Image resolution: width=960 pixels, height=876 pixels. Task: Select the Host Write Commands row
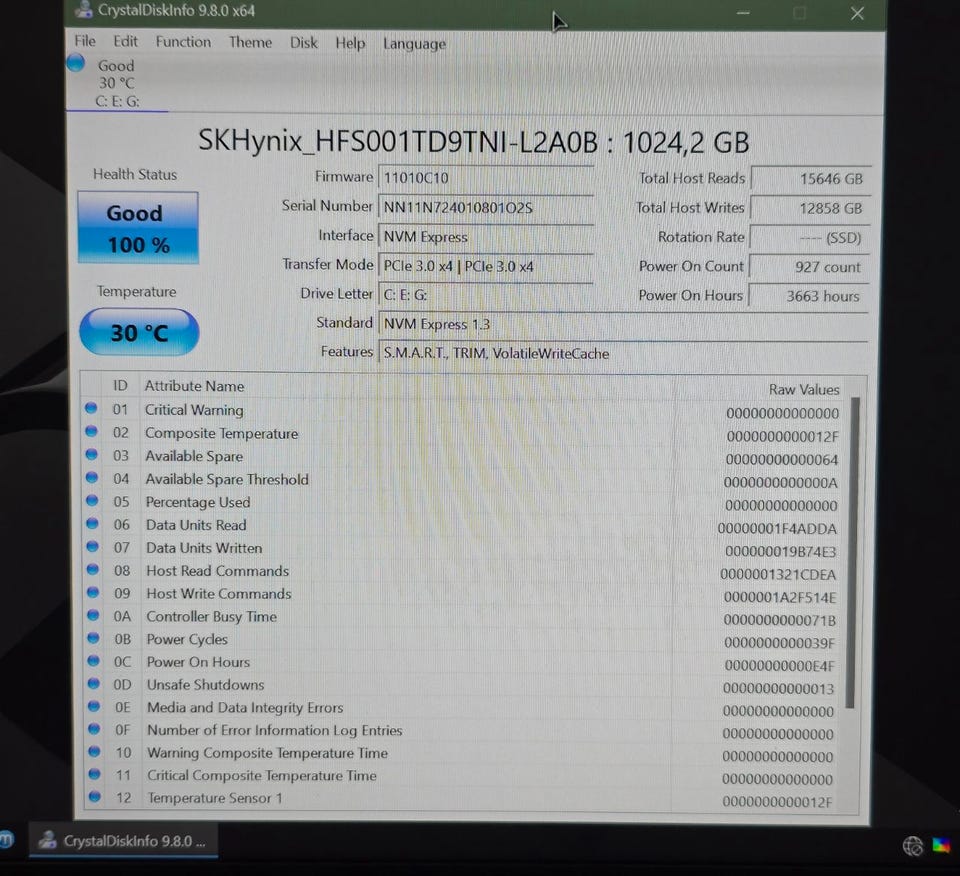[463, 594]
